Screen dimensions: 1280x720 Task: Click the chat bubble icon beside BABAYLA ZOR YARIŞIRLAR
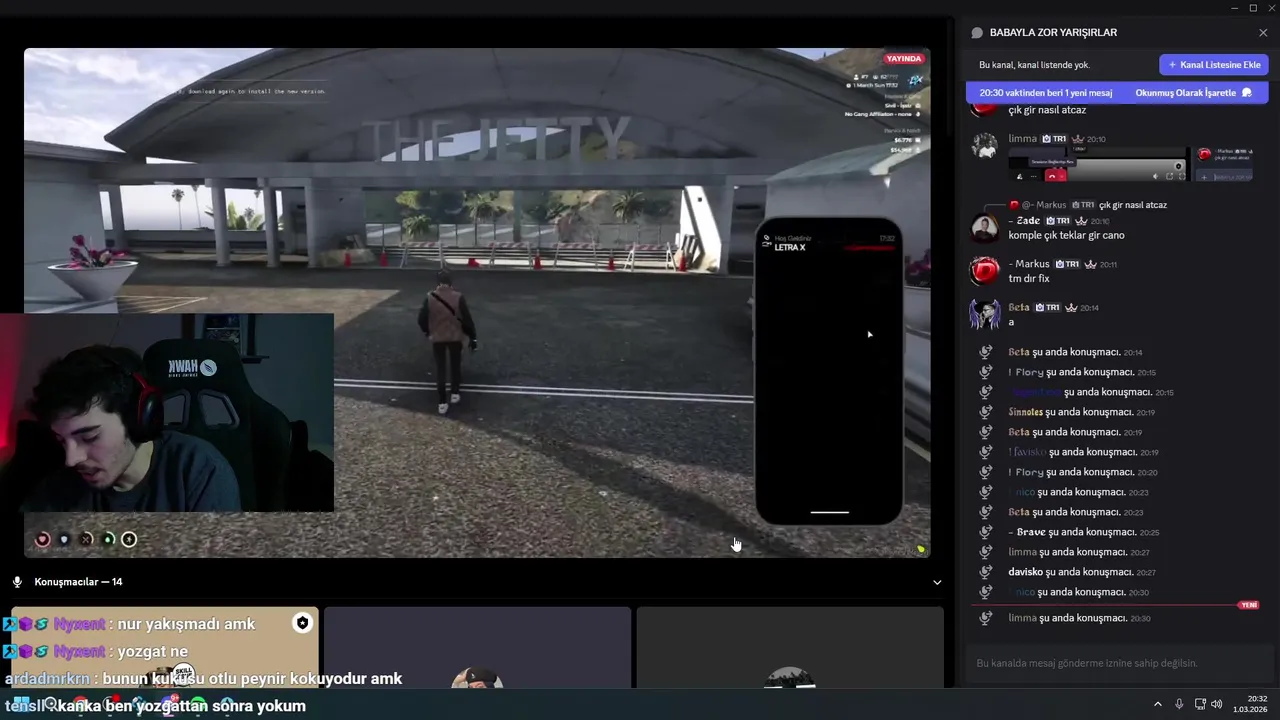tap(977, 33)
